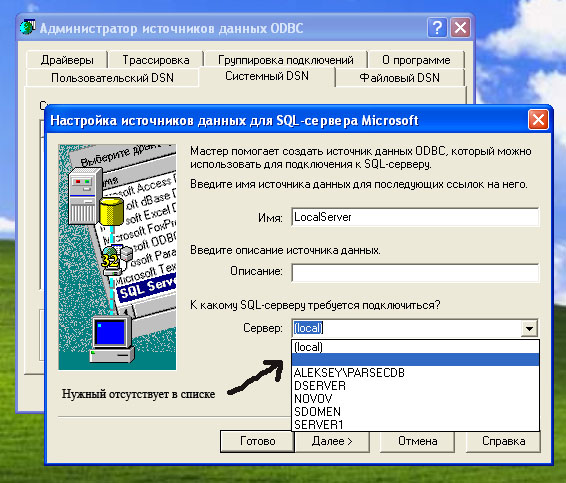Choose DSERVER from the server list
566x483 pixels.
(415, 386)
